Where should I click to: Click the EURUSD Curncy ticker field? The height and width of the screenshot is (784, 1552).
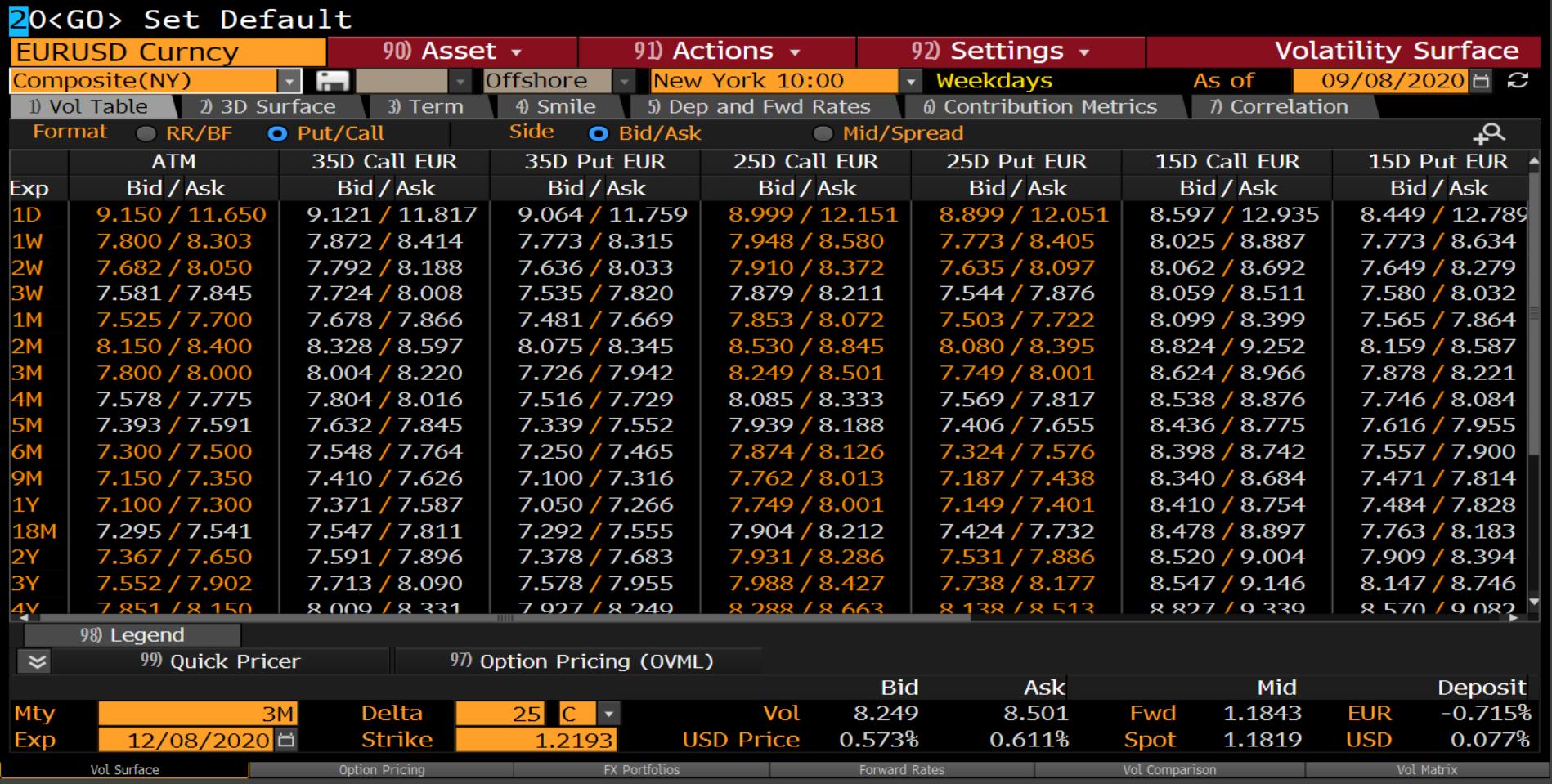pyautogui.click(x=168, y=52)
